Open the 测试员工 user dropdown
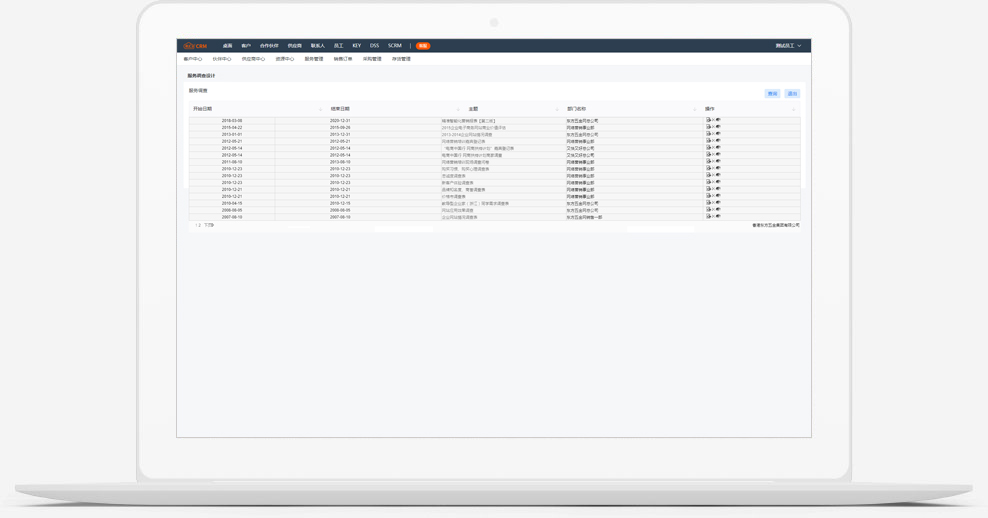The width and height of the screenshot is (988, 518). [x=788, y=46]
